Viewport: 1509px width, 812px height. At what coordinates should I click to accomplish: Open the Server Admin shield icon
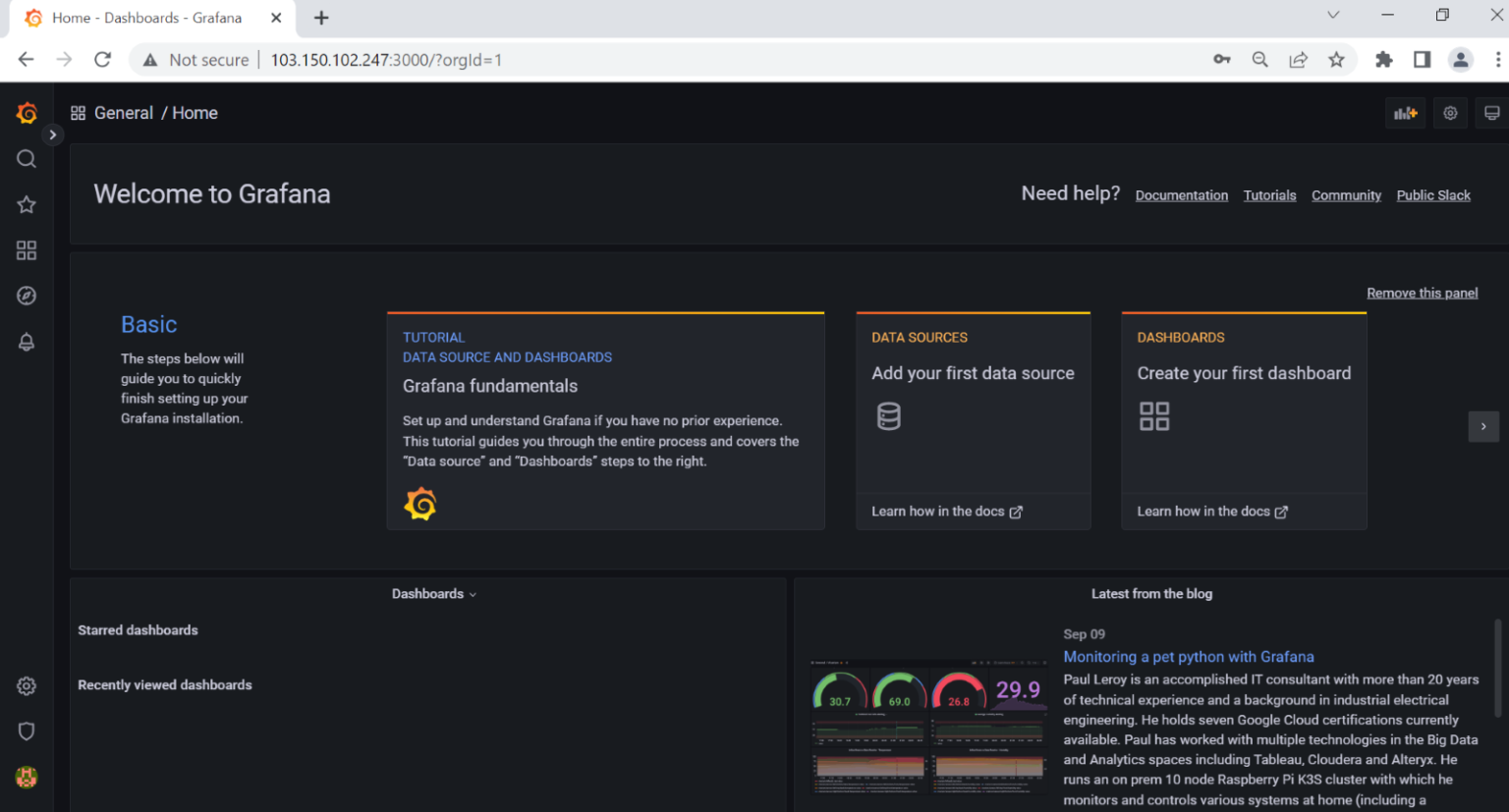(x=27, y=731)
